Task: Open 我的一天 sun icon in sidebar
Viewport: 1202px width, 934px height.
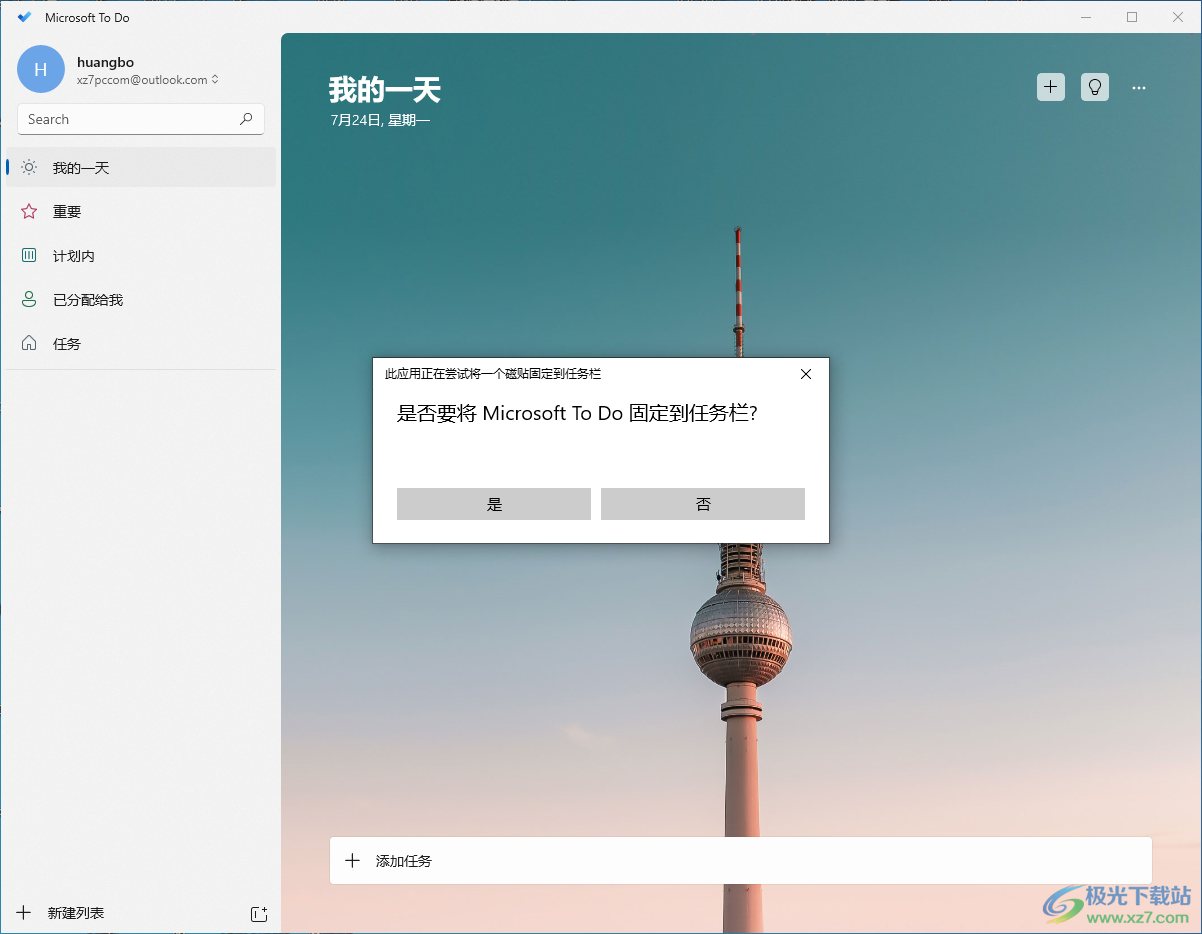Action: coord(29,168)
